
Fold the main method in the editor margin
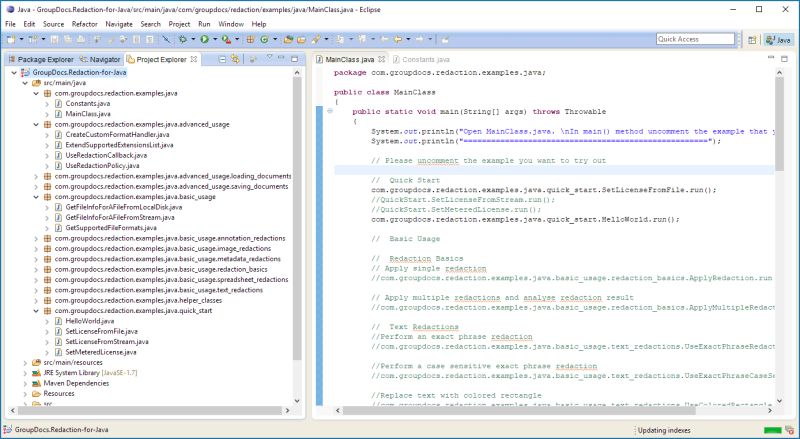tap(330, 111)
